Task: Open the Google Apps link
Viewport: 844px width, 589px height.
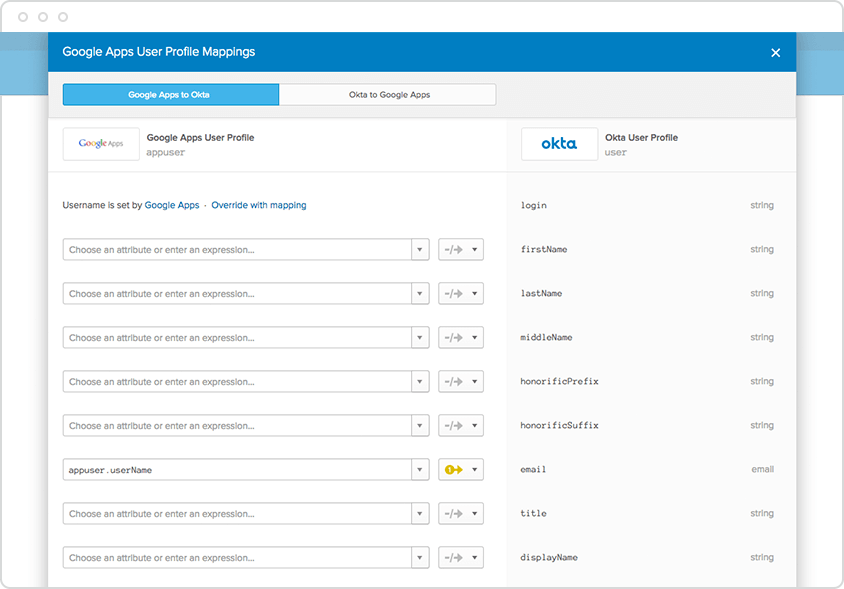Action: 172,205
